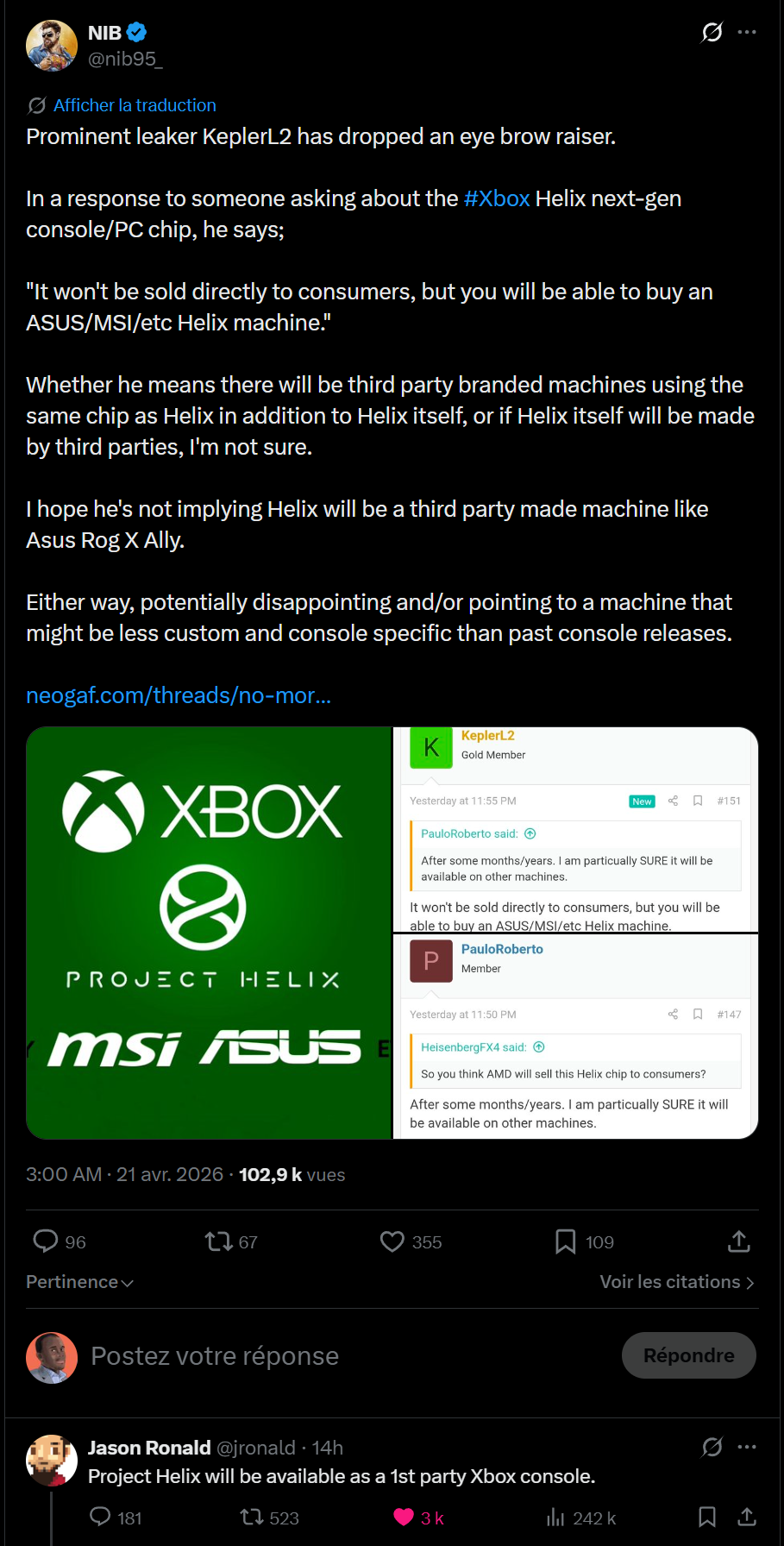Open the neogaf.com thread link

(179, 695)
